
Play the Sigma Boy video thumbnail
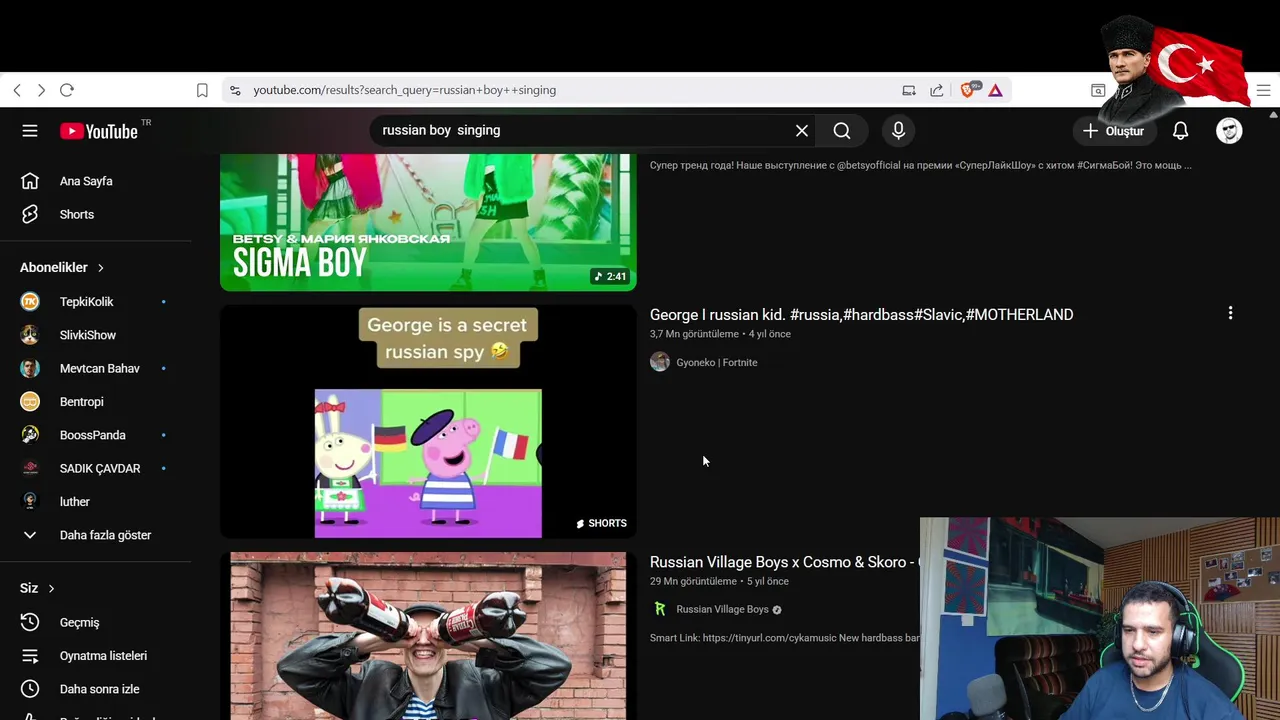[428, 222]
